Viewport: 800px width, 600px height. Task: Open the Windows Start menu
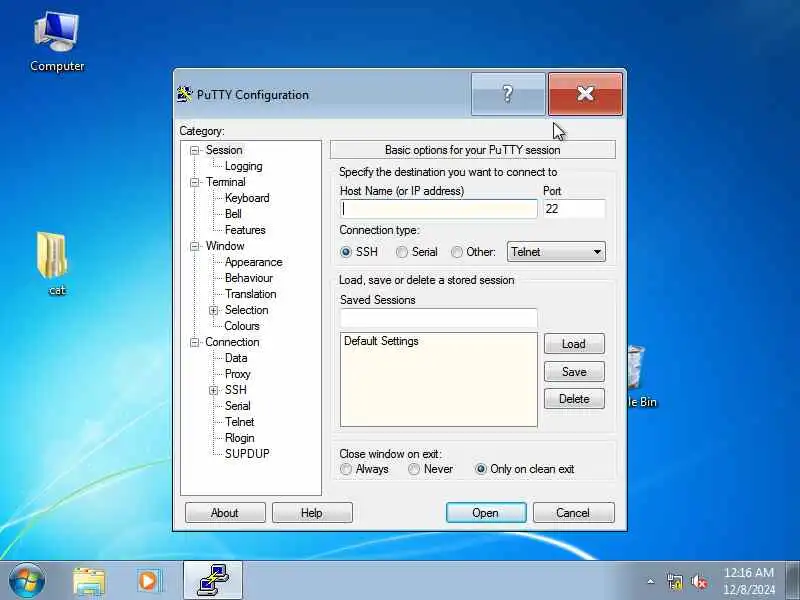27,580
